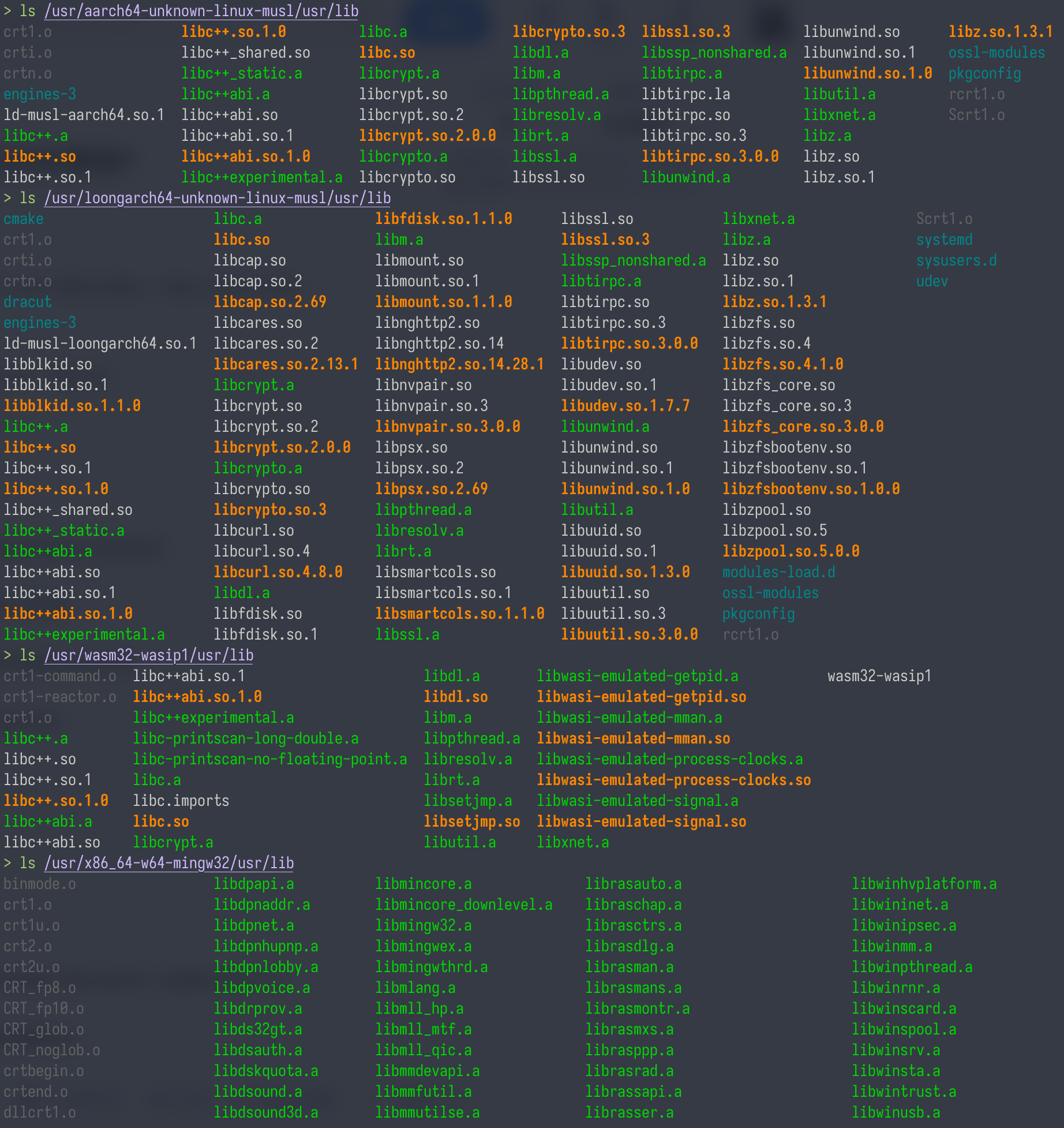Image resolution: width=1064 pixels, height=1128 pixels.
Task: Open the pkgconfig directory in aarch64 listing
Action: (x=984, y=73)
